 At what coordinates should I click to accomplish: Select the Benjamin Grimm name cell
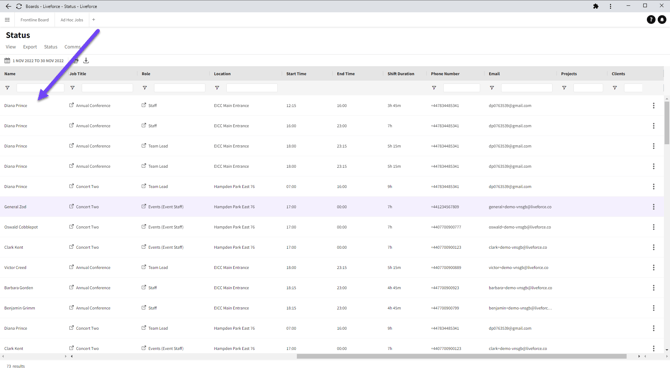[19, 308]
